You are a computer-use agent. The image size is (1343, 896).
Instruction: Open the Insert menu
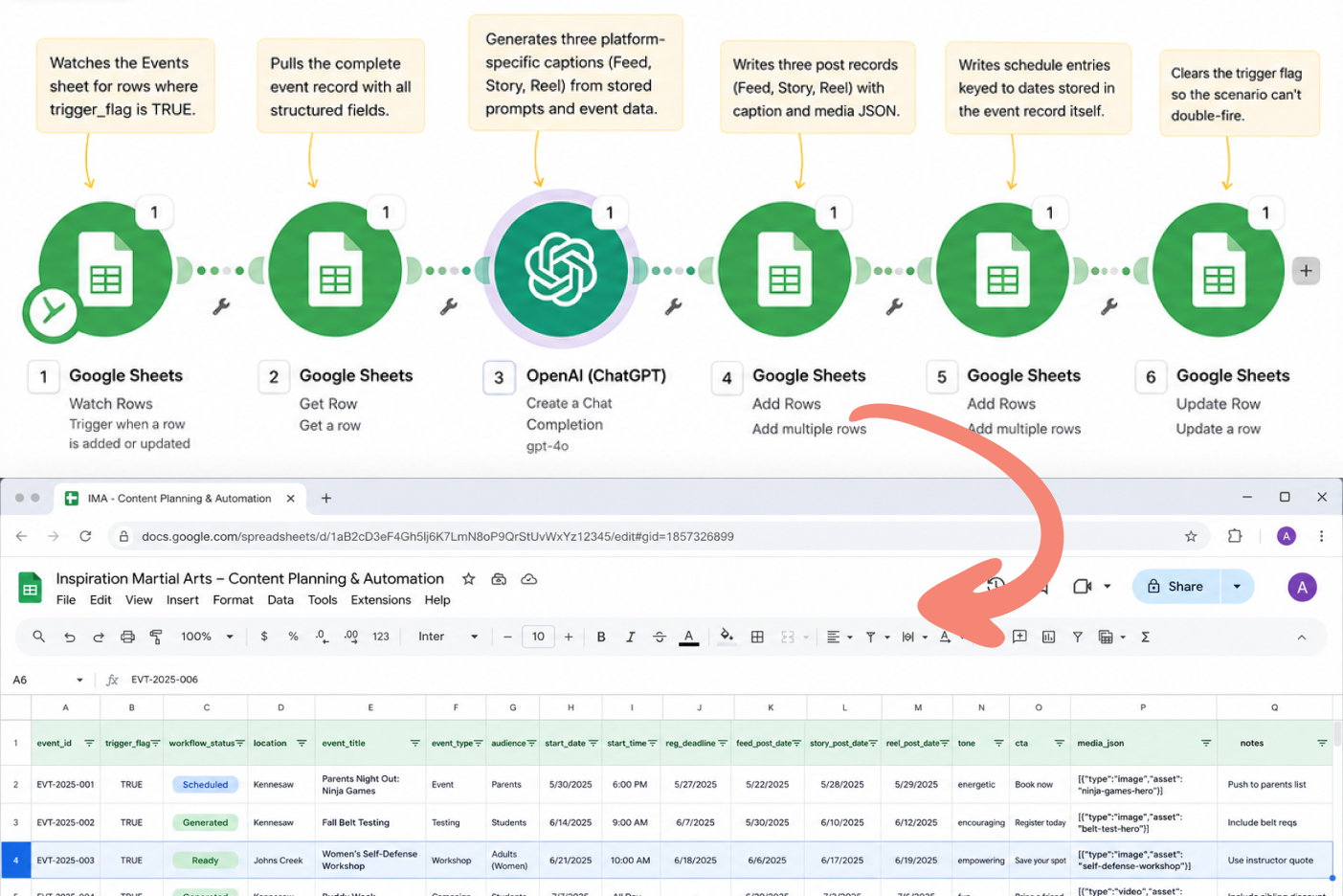click(x=183, y=600)
